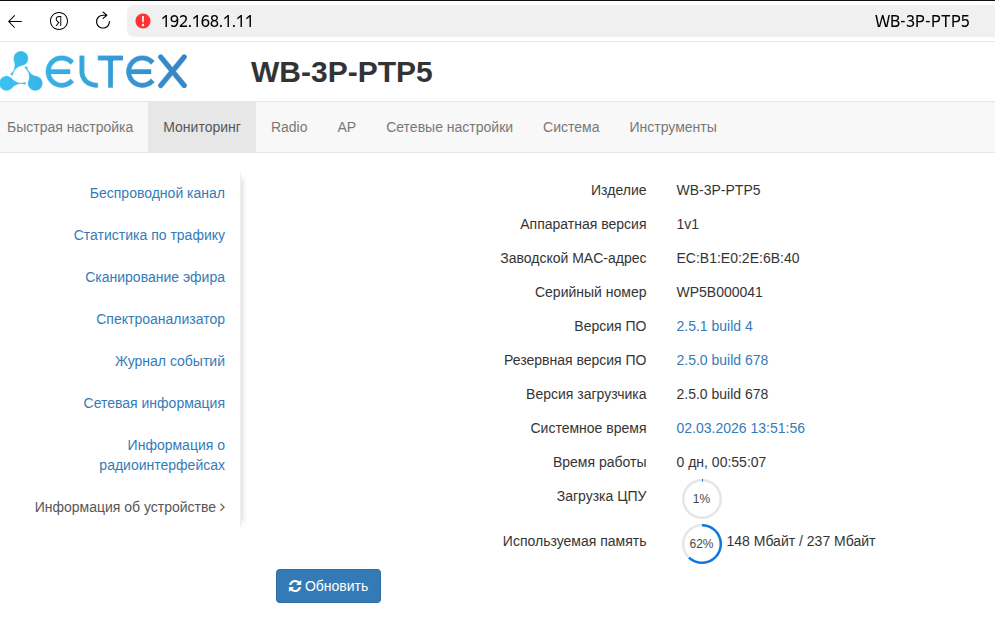Click the Изделие value WB-3P-PTP5
This screenshot has height=624, width=995.
(718, 190)
